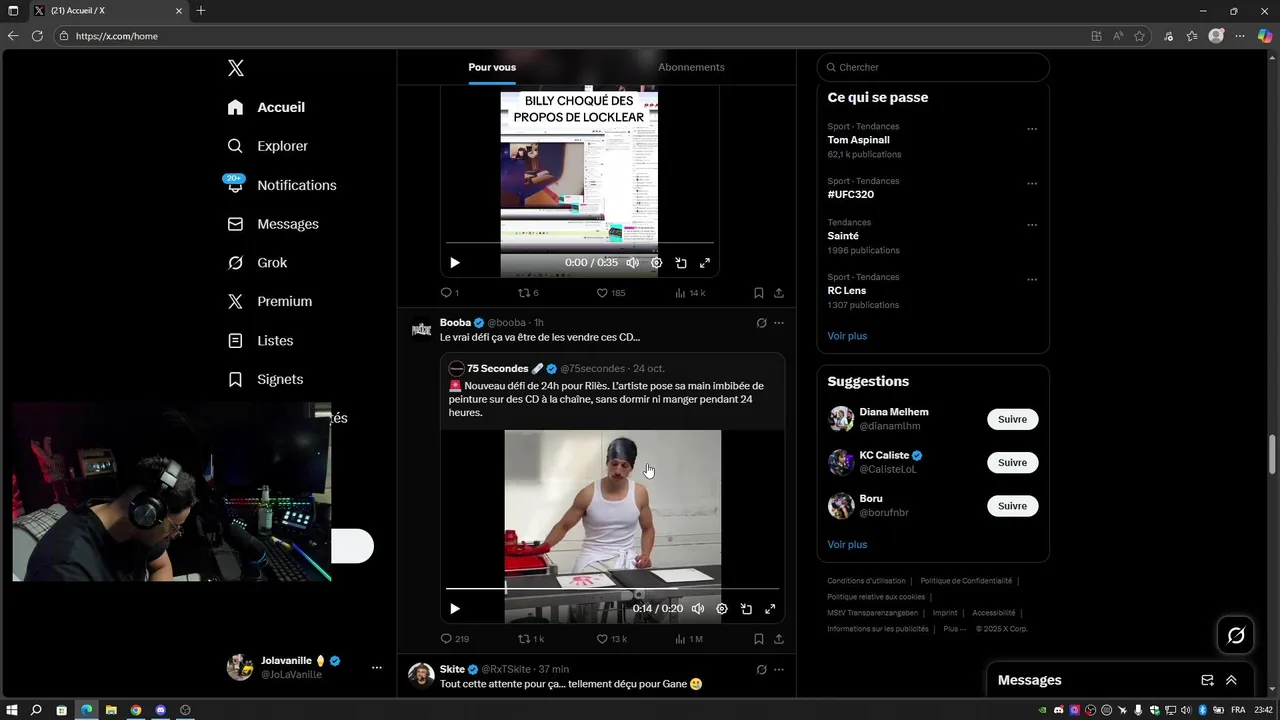Open Premium in the sidebar
The image size is (1280, 720).
tap(270, 301)
